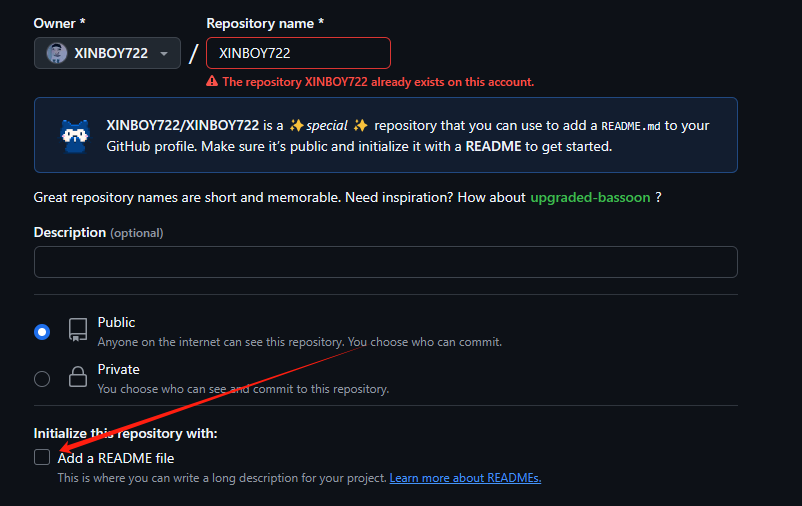
Task: Click the 'Add a README file' label
Action: (116, 458)
